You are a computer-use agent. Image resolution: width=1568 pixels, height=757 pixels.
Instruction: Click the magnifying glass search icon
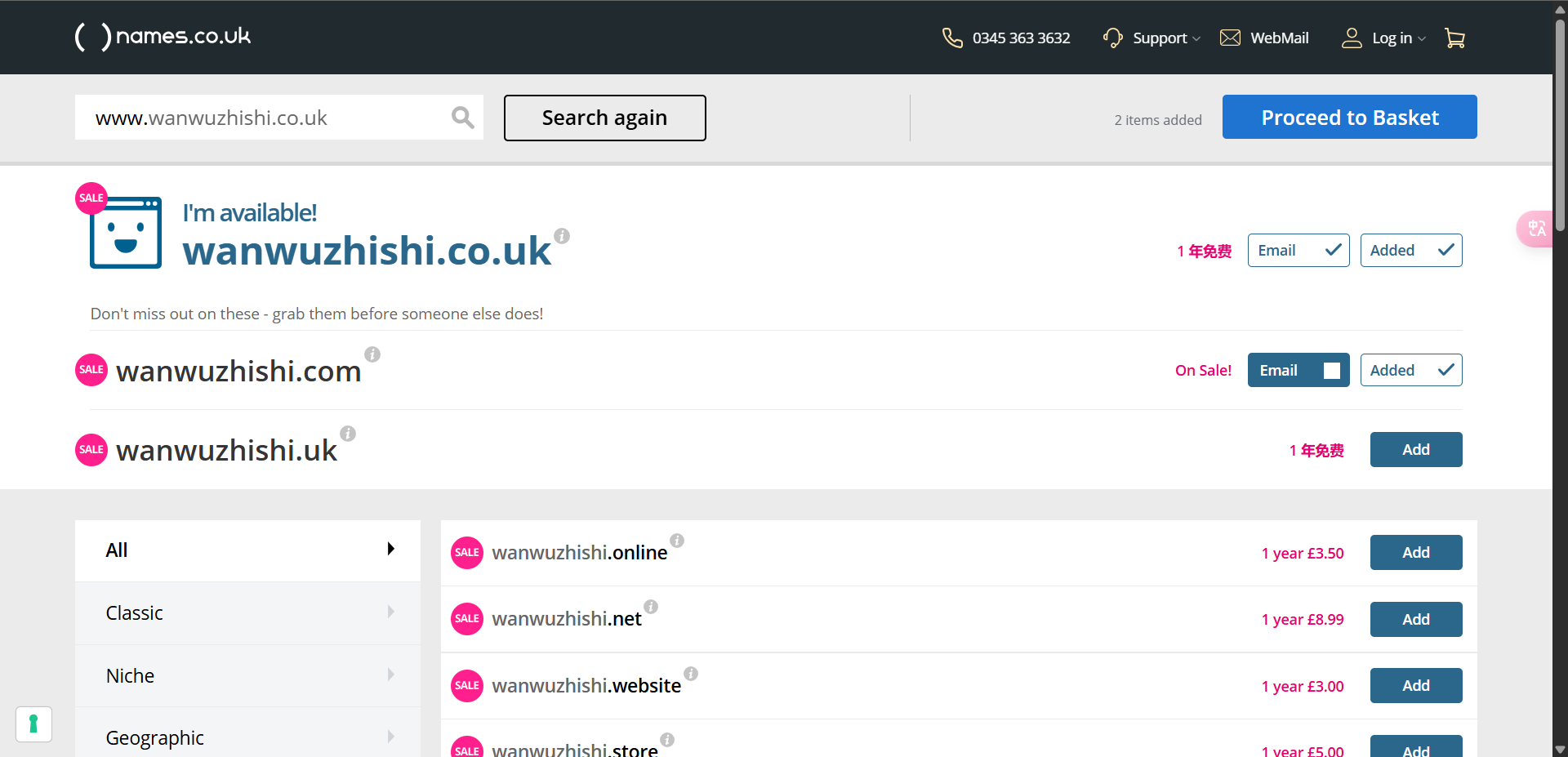[462, 118]
